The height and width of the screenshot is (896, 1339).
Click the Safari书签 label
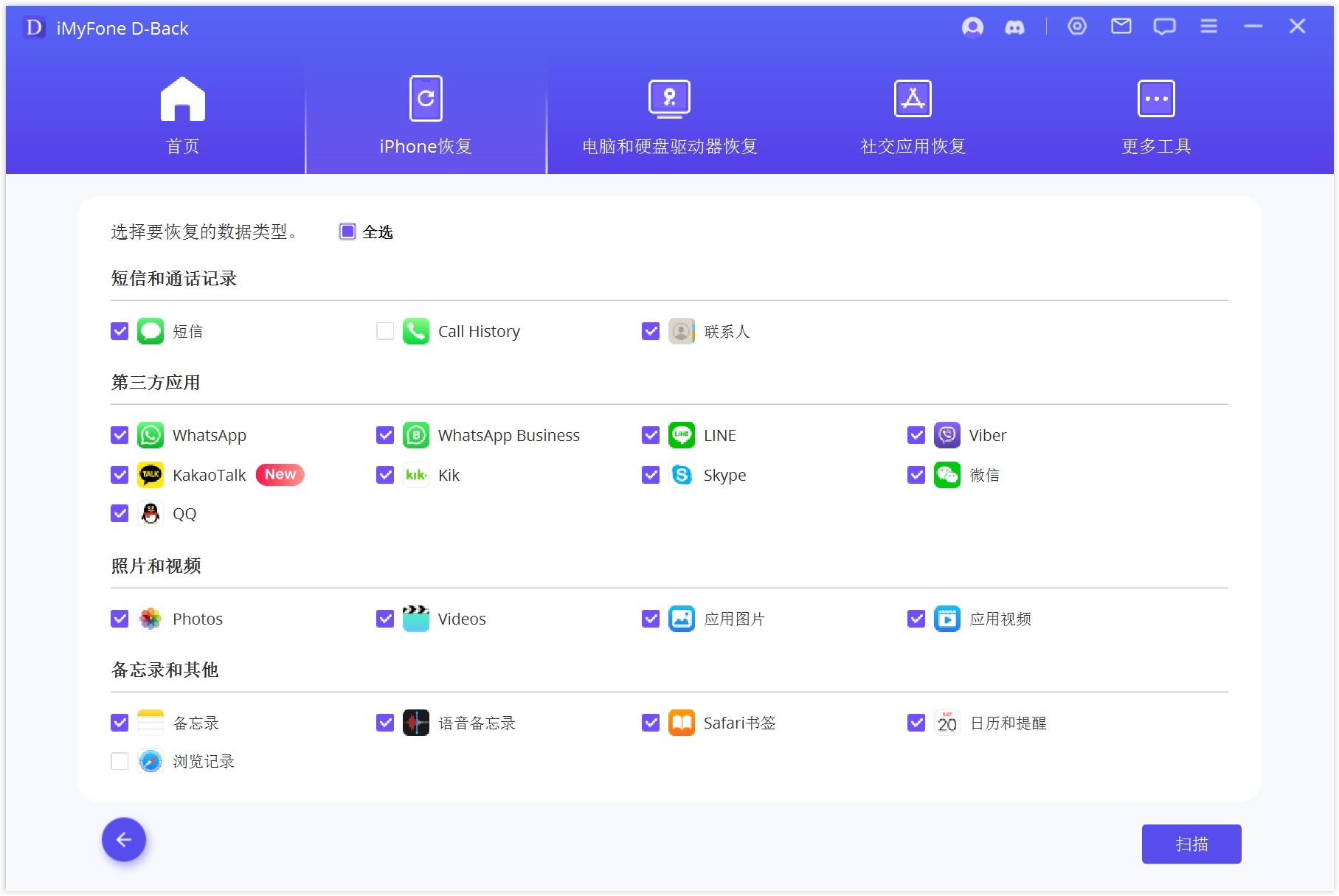coord(740,723)
